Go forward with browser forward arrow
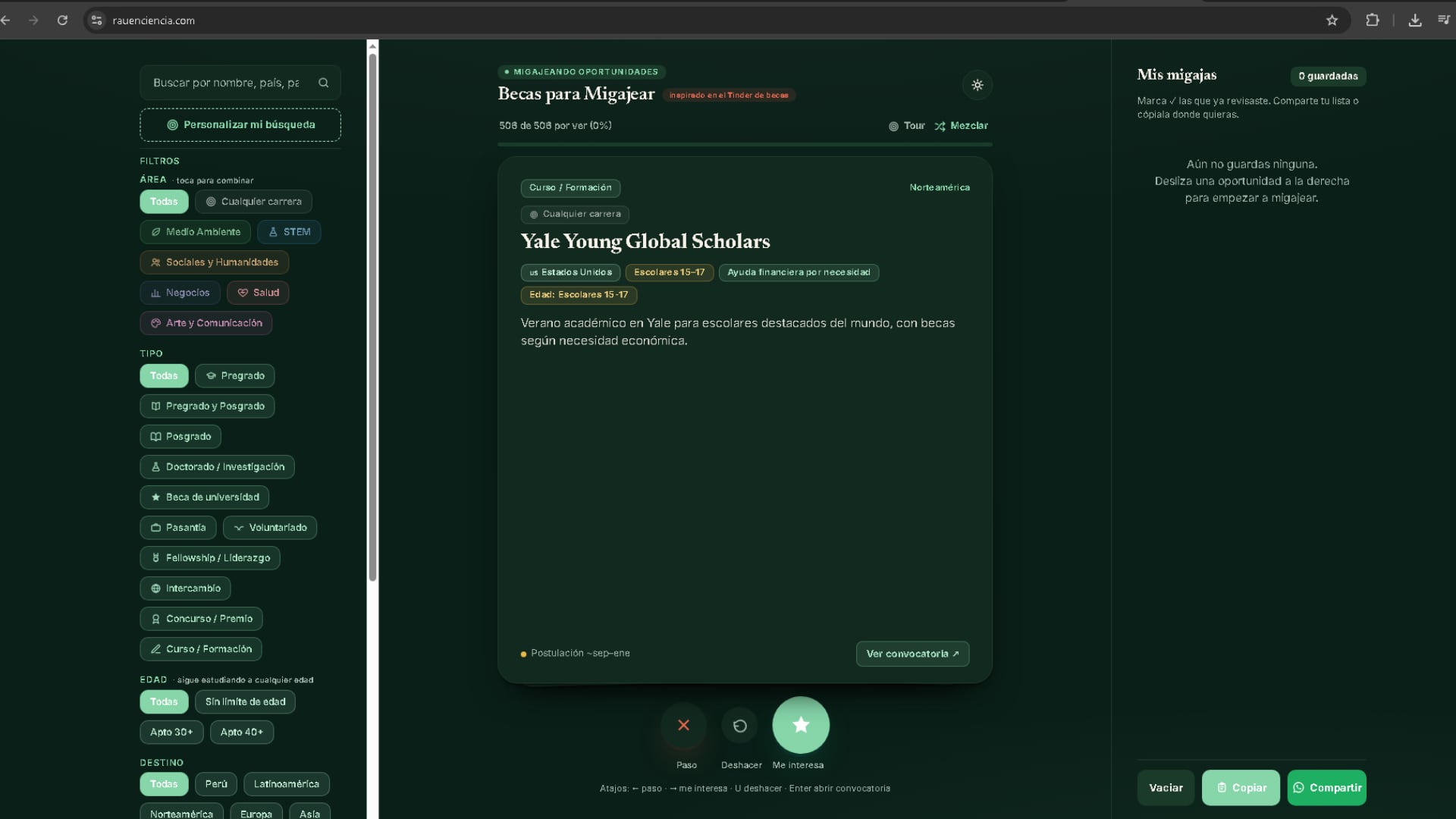Screen dimensions: 1456x819 pos(33,20)
